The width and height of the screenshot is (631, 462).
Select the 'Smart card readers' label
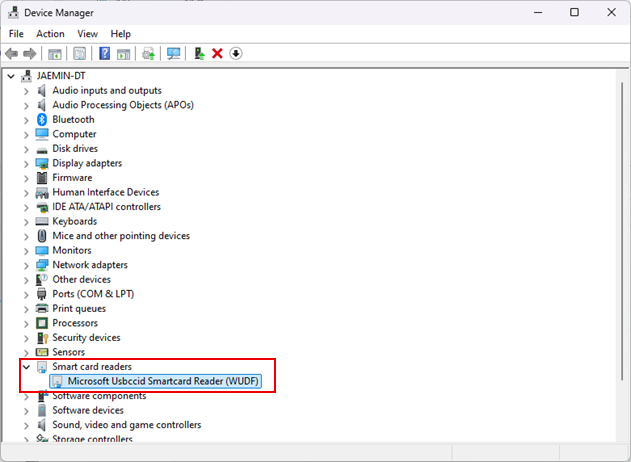[x=92, y=367]
